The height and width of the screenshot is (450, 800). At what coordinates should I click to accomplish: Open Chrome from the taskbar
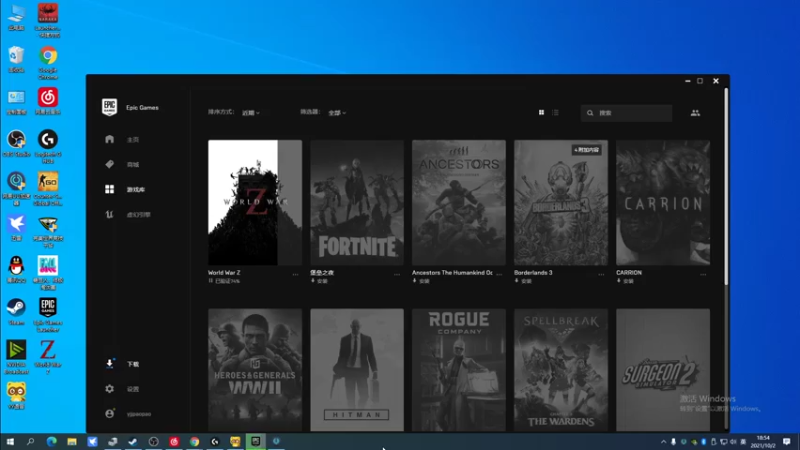194,441
